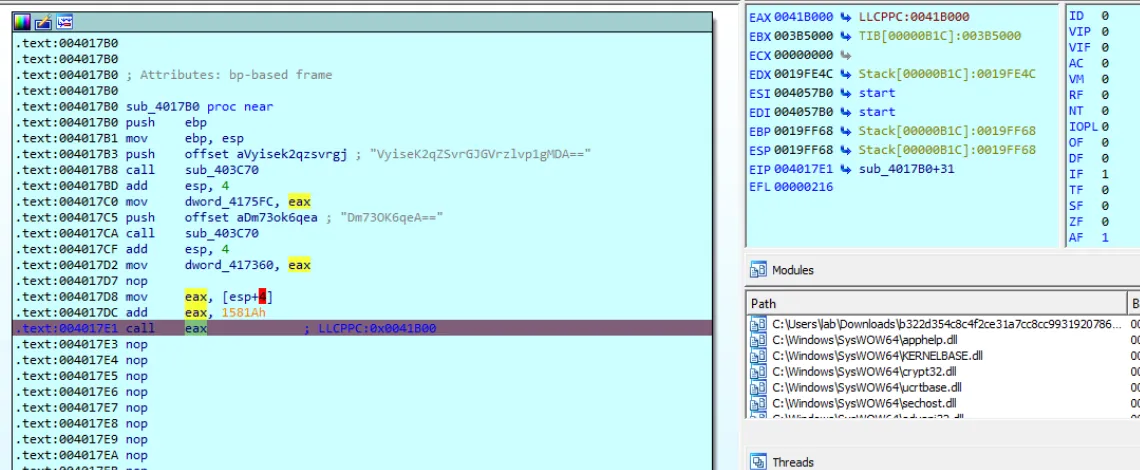This screenshot has width=1140, height=470.
Task: Click the edit node pencil icon
Action: (x=44, y=22)
